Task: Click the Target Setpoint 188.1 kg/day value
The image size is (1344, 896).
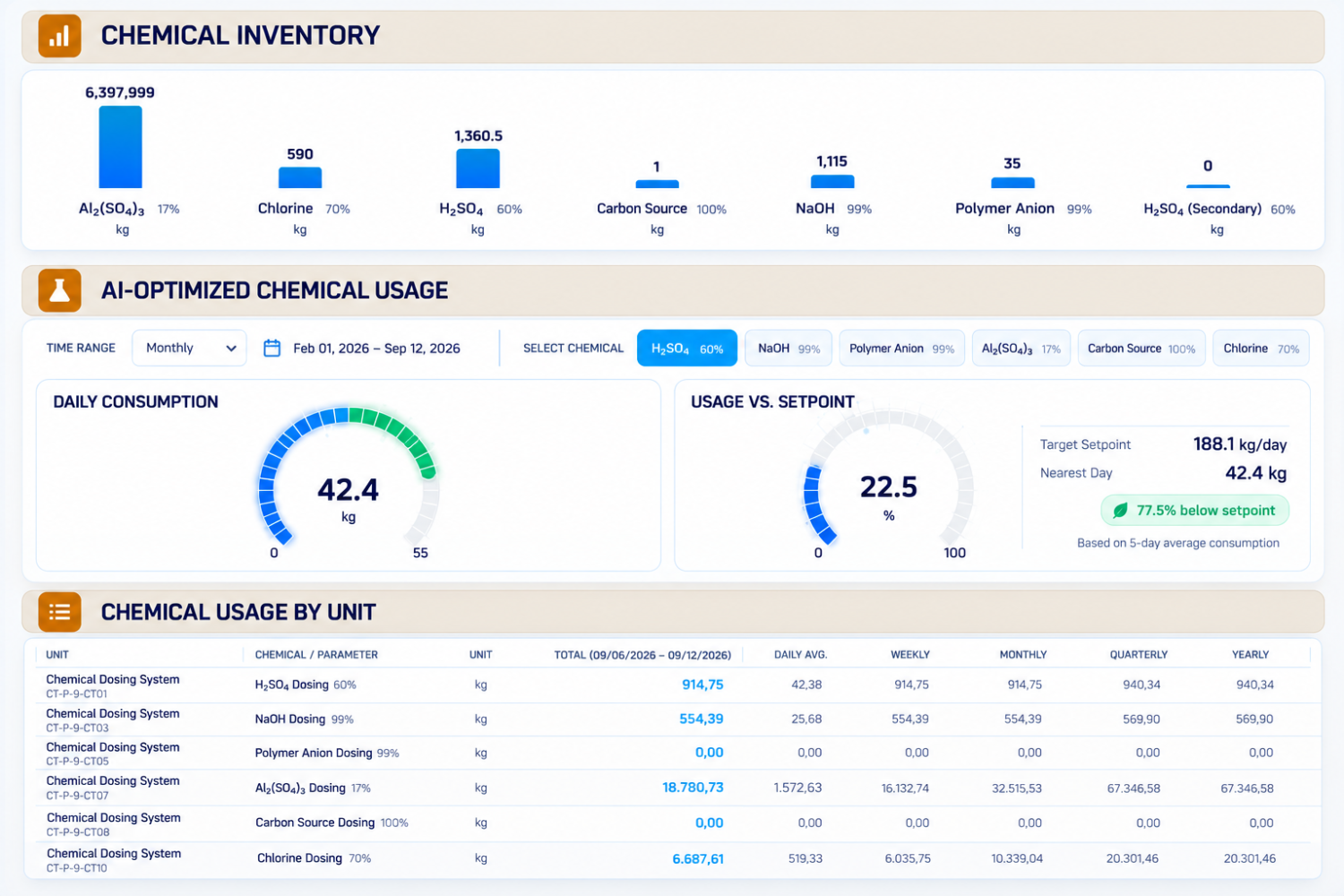Action: [x=1240, y=444]
